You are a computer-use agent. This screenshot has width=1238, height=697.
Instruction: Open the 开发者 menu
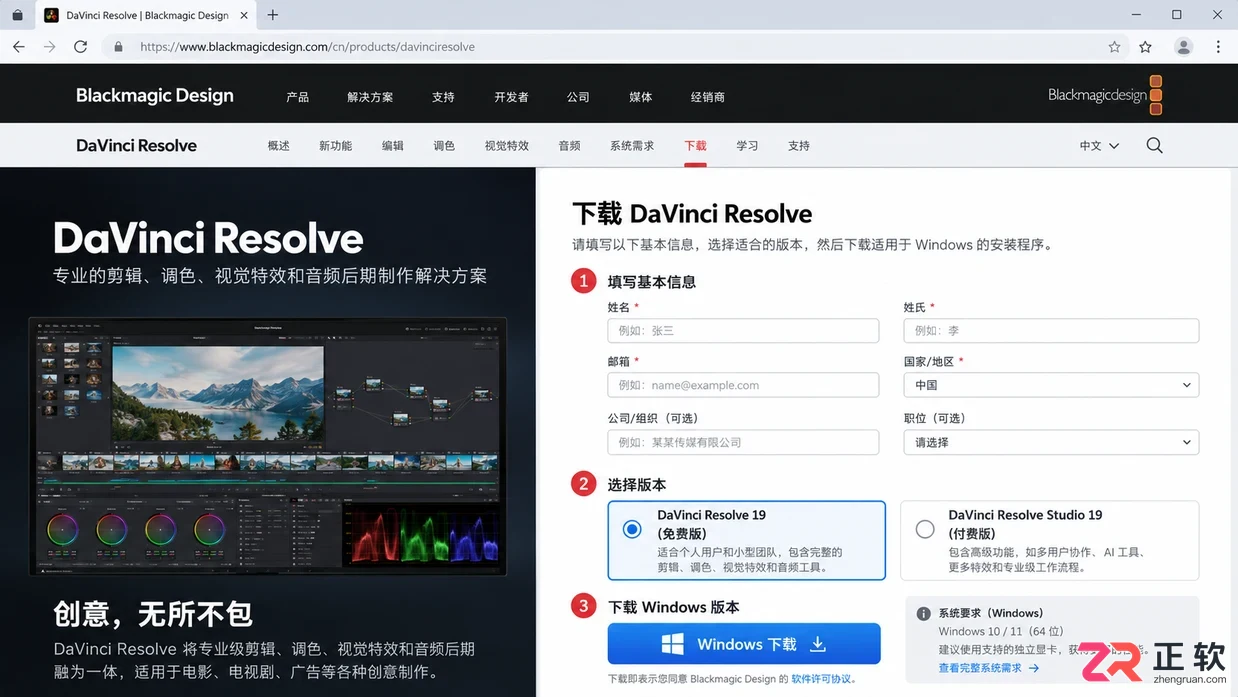tap(511, 97)
